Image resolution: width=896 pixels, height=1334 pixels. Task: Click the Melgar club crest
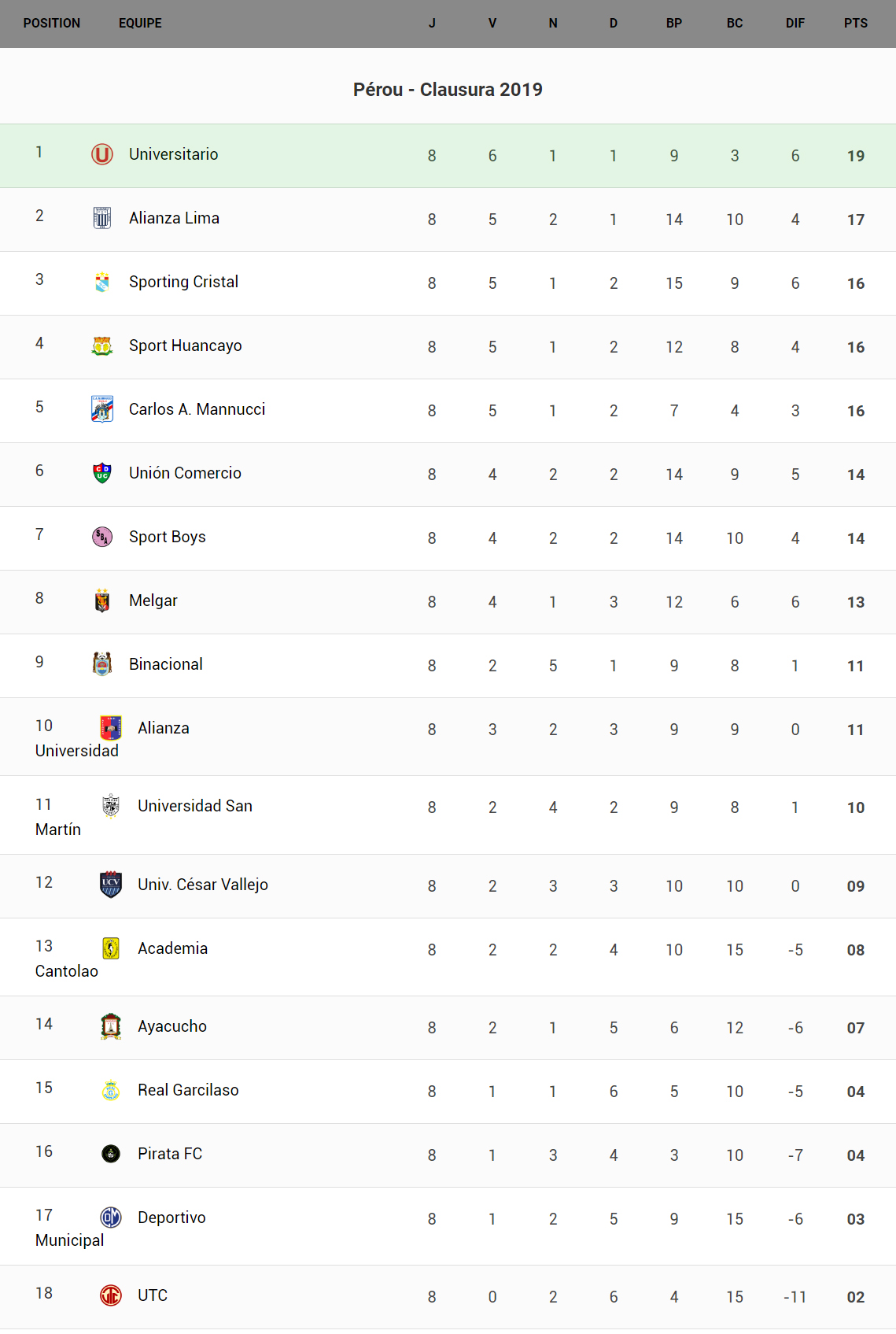click(x=102, y=600)
